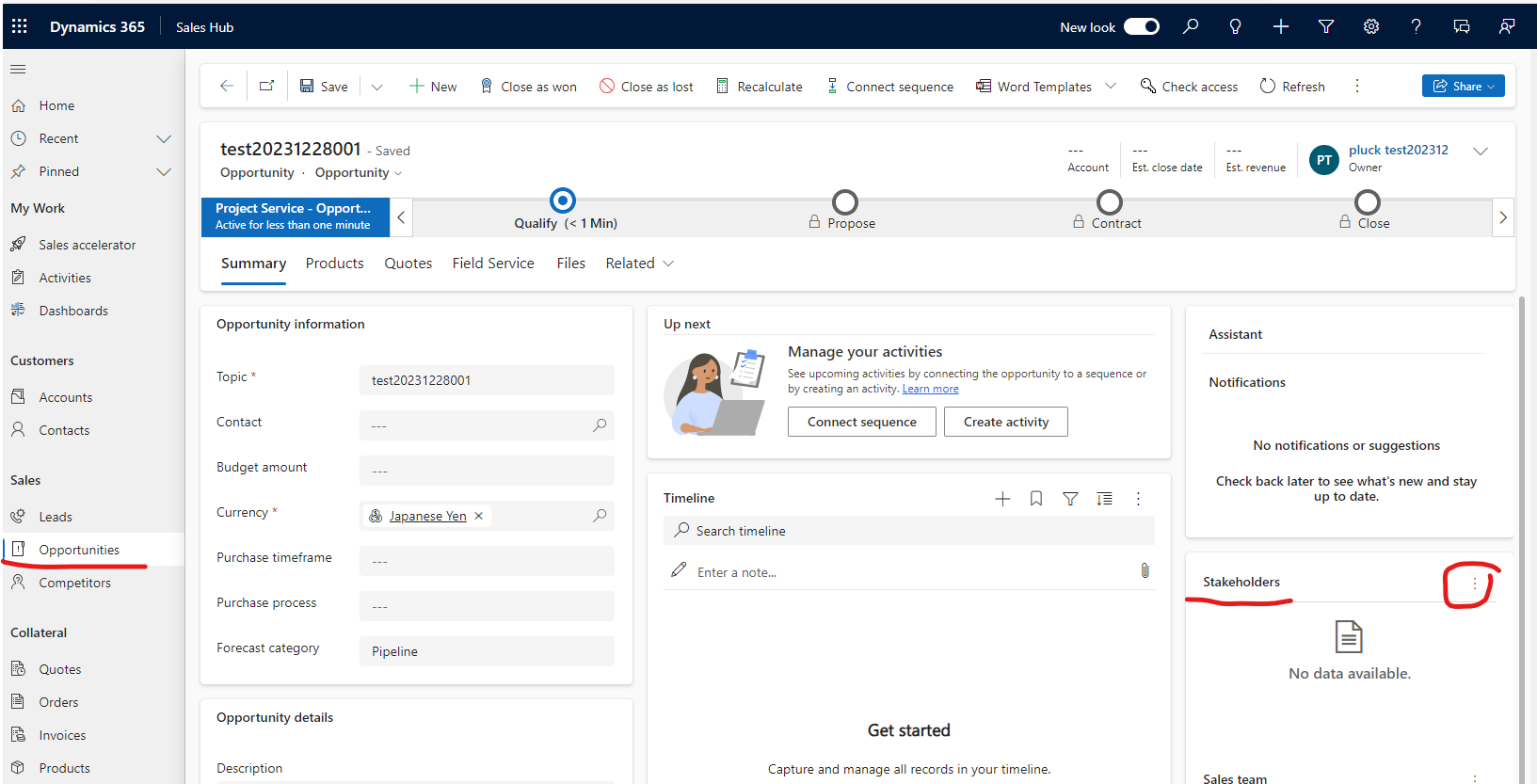Click the Save command
This screenshot has height=784, width=1537.
tap(324, 87)
